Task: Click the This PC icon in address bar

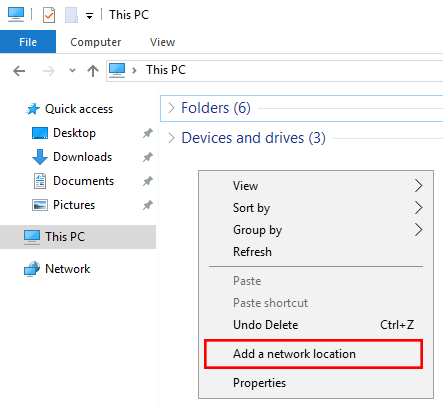Action: point(117,70)
